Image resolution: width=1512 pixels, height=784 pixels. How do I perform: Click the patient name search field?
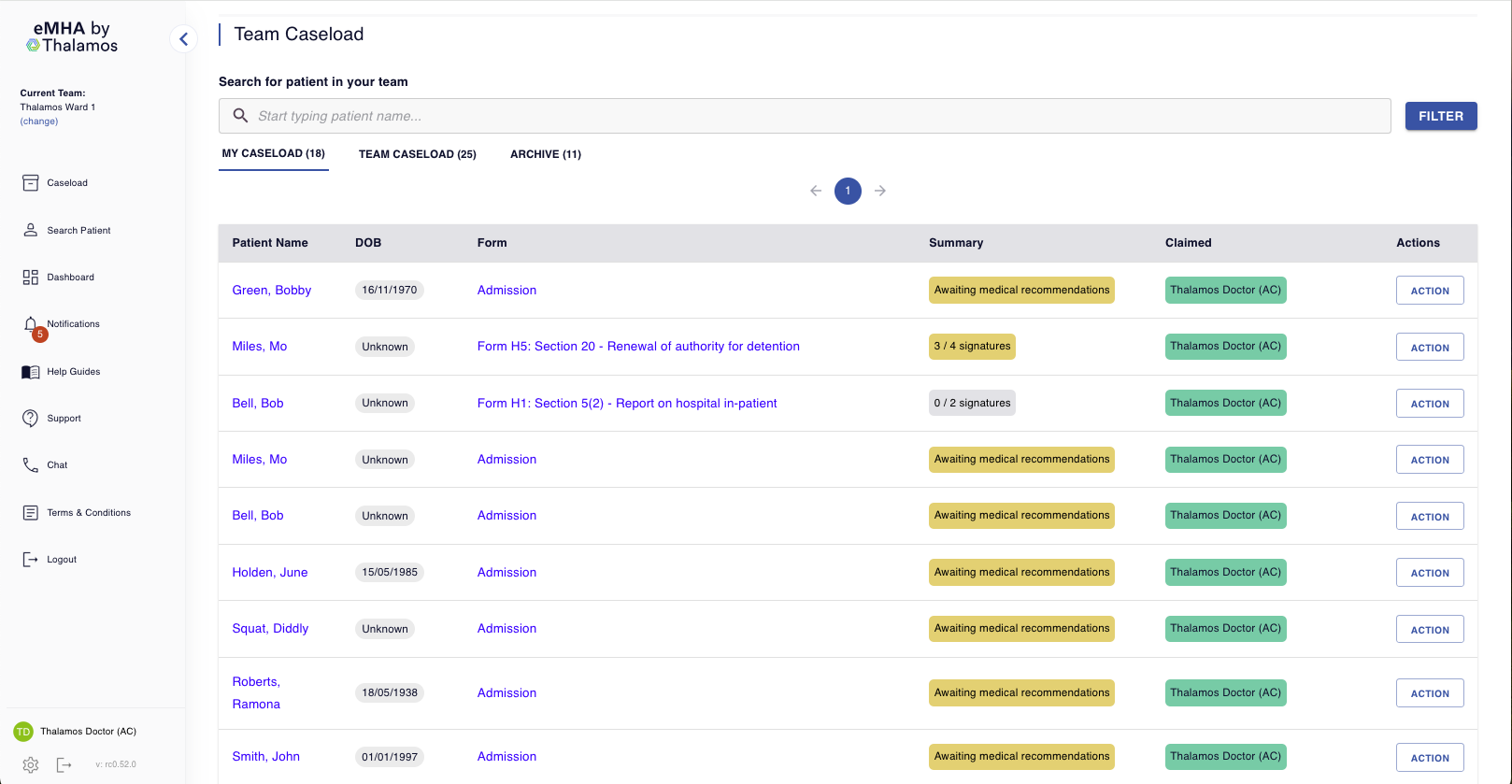805,116
